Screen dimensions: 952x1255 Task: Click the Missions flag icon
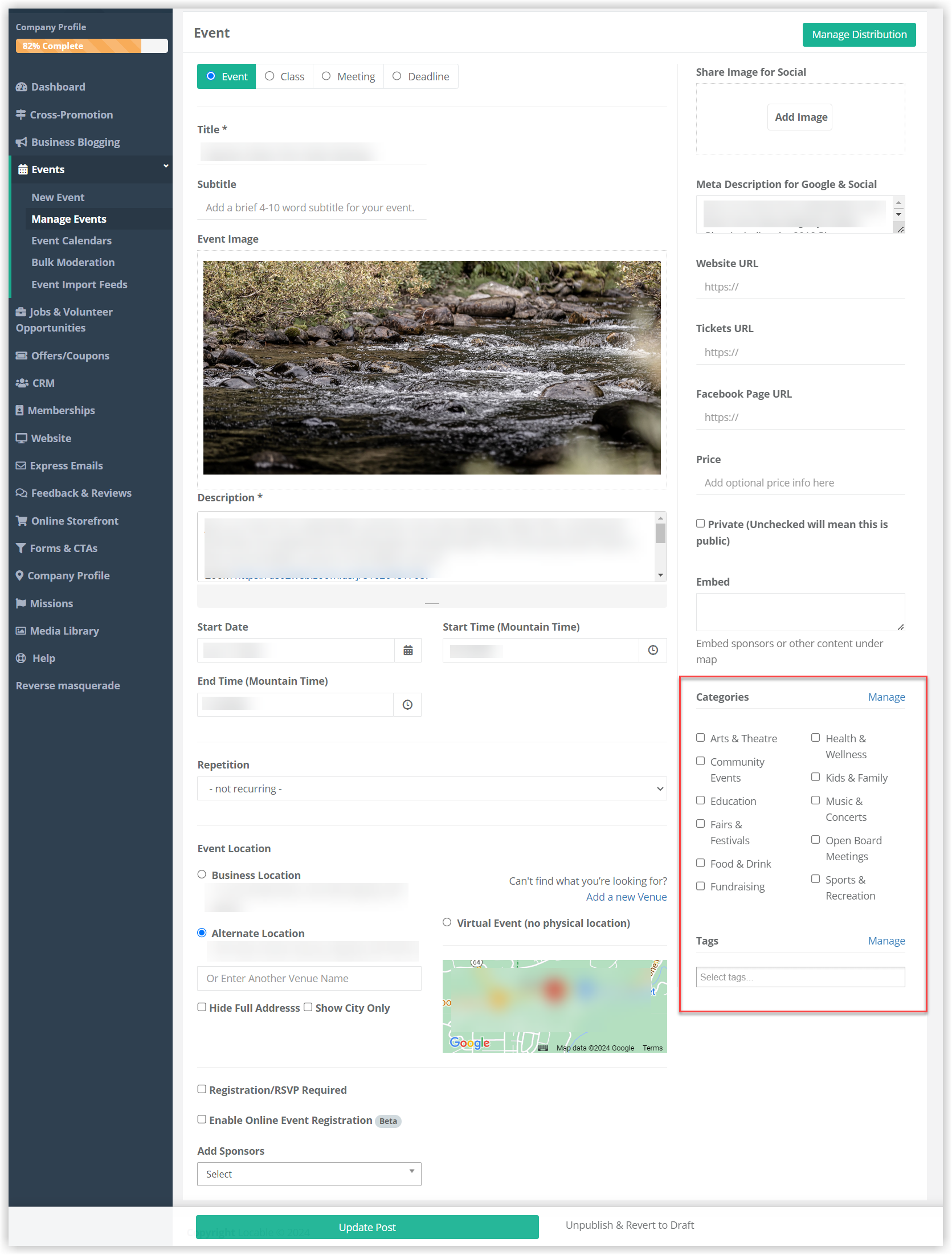point(21,603)
